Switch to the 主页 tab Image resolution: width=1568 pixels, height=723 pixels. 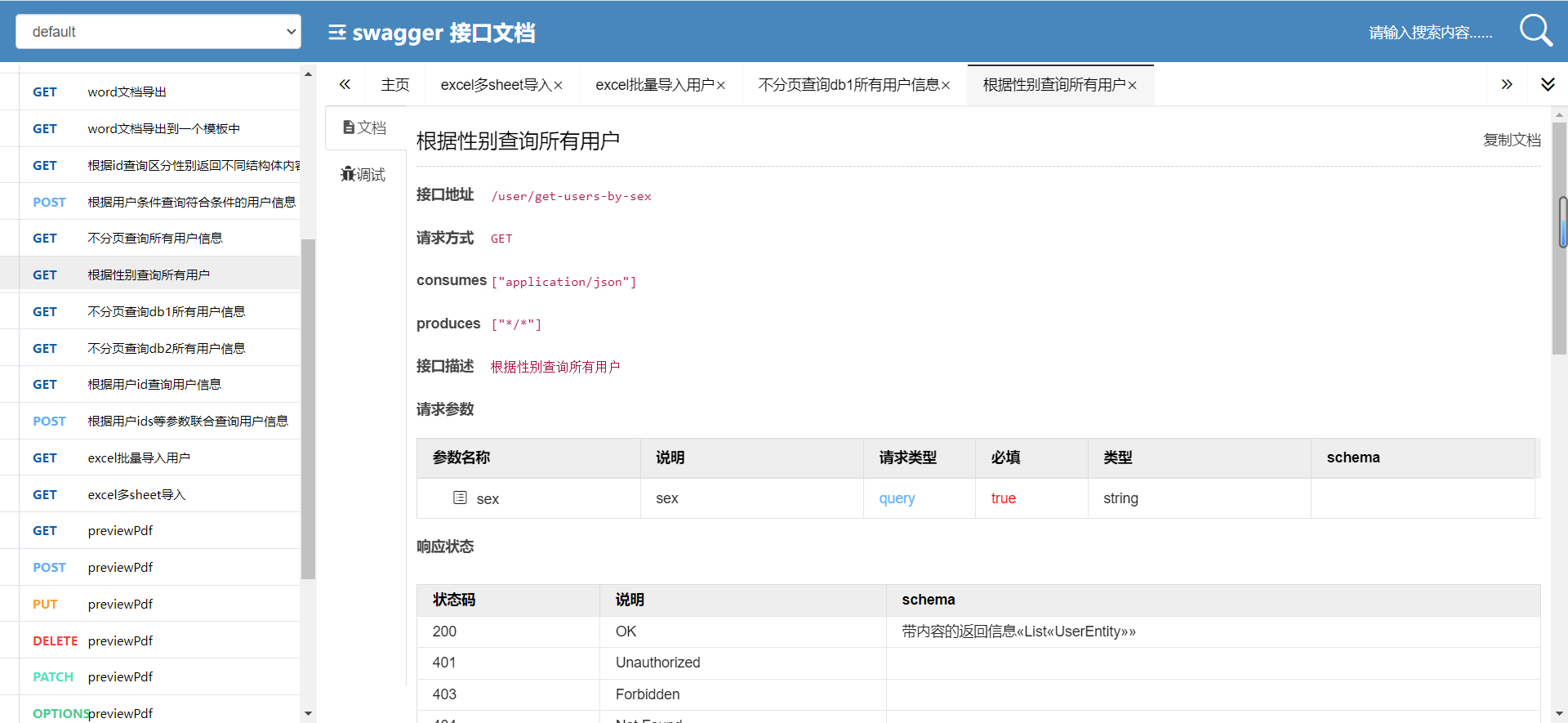pos(395,85)
